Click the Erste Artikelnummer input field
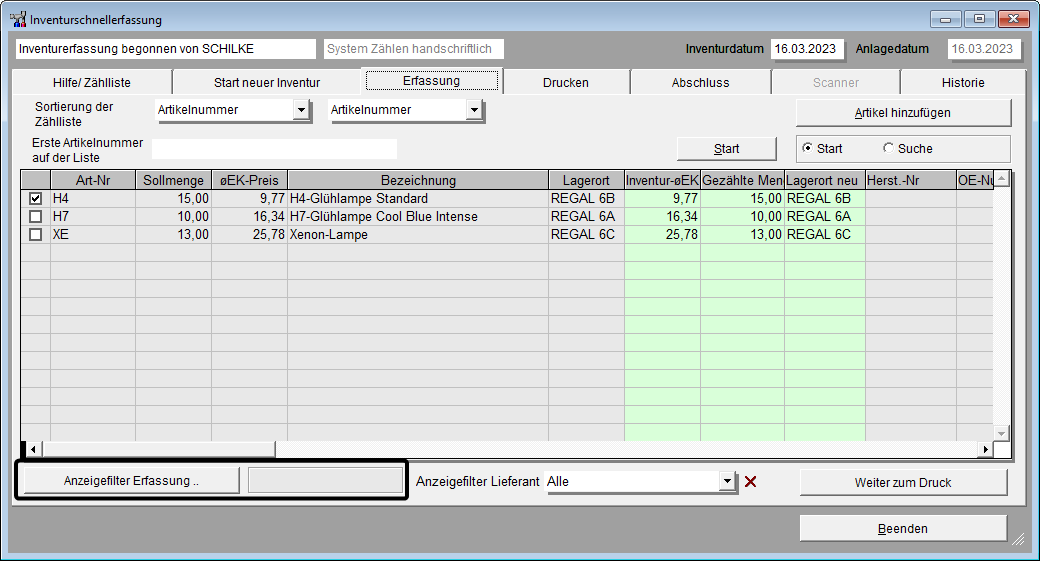 click(x=275, y=149)
